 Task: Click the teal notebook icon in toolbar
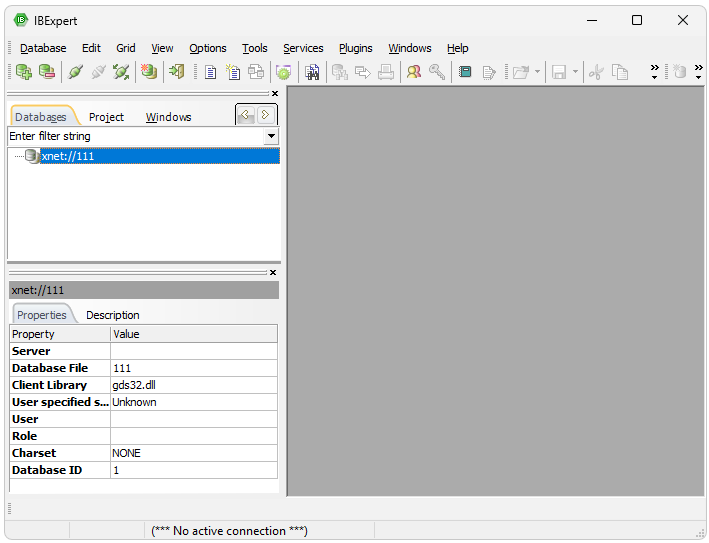point(465,72)
